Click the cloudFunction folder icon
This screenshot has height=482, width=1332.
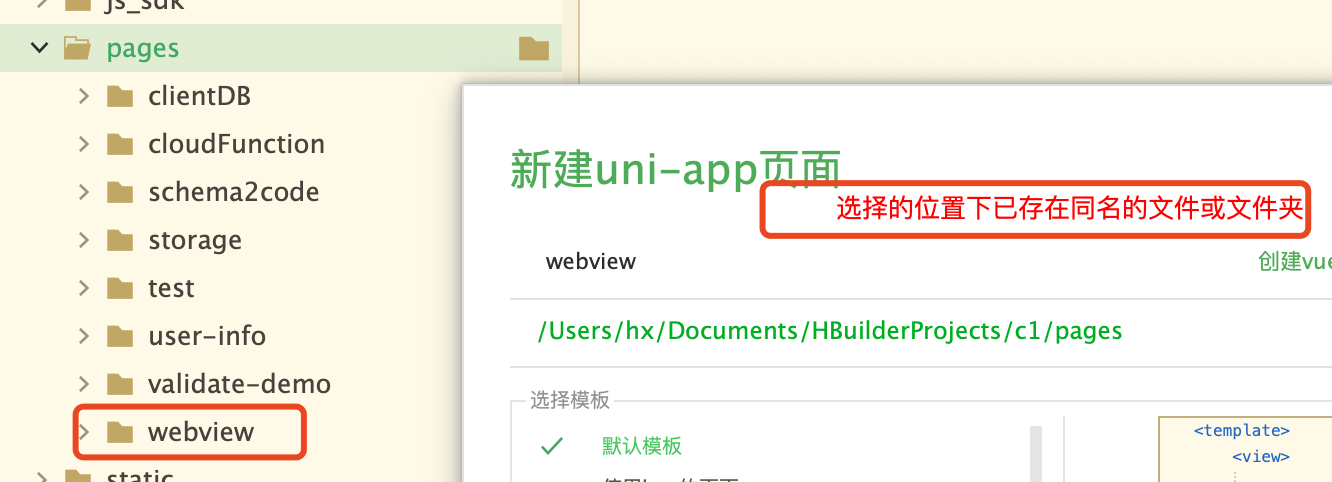coord(120,144)
